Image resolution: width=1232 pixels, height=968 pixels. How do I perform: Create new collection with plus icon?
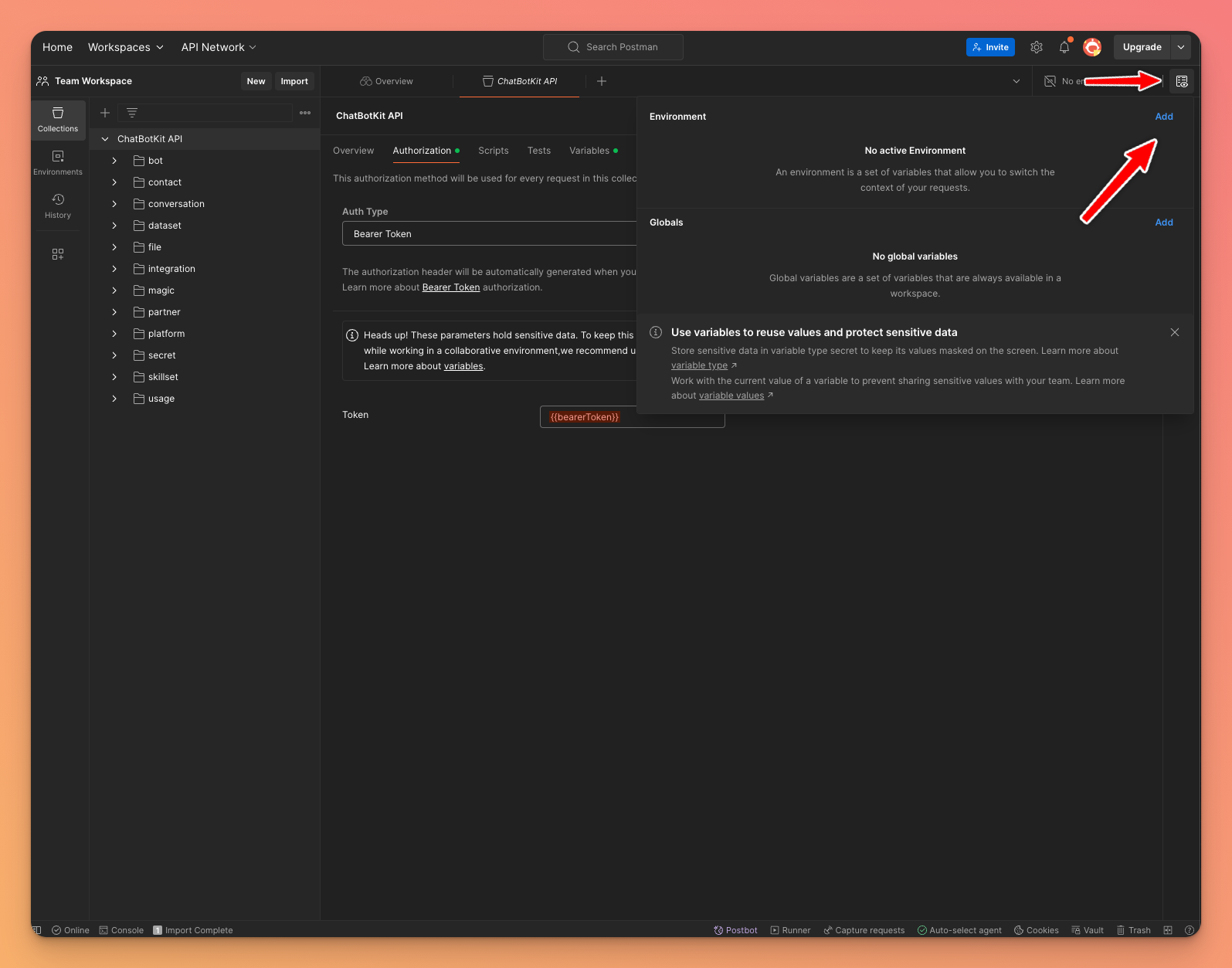[105, 113]
